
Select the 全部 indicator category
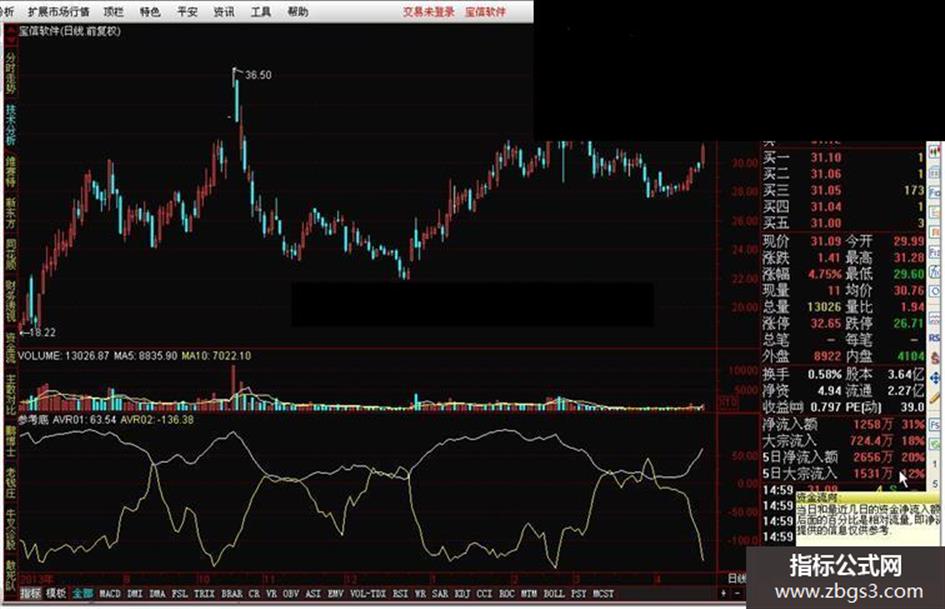[x=83, y=593]
